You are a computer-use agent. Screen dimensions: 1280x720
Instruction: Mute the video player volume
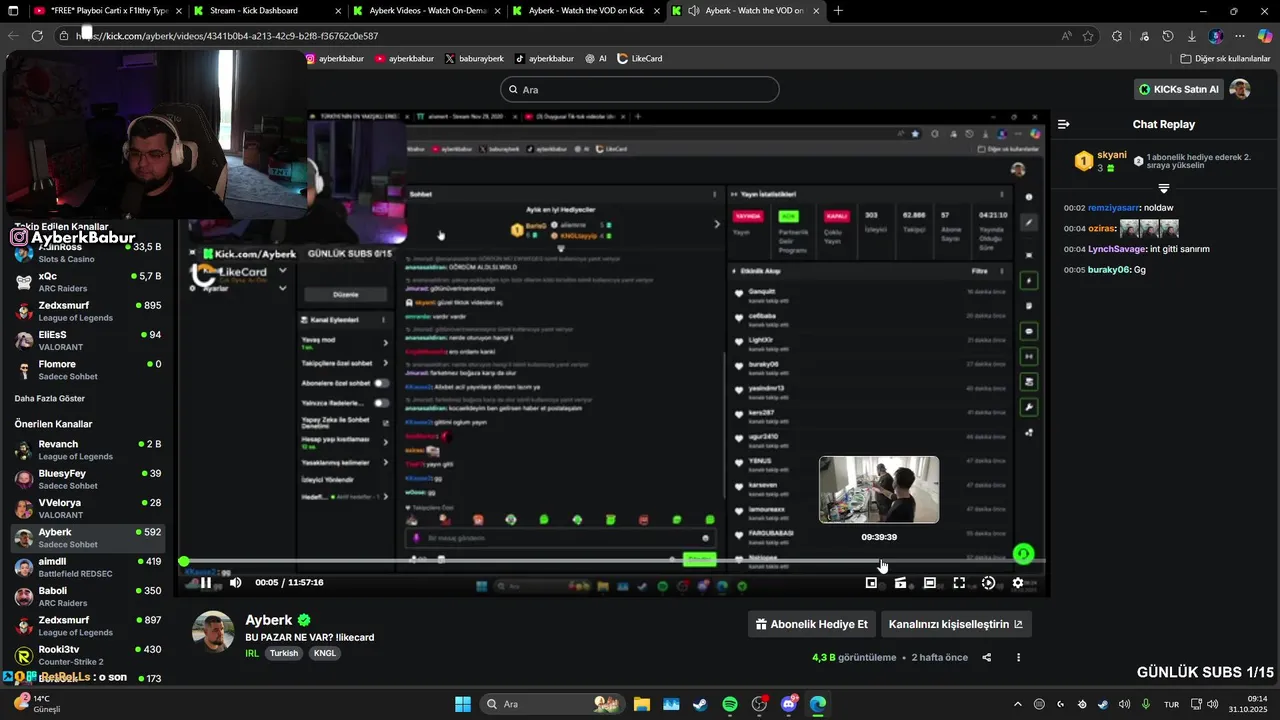tap(236, 583)
